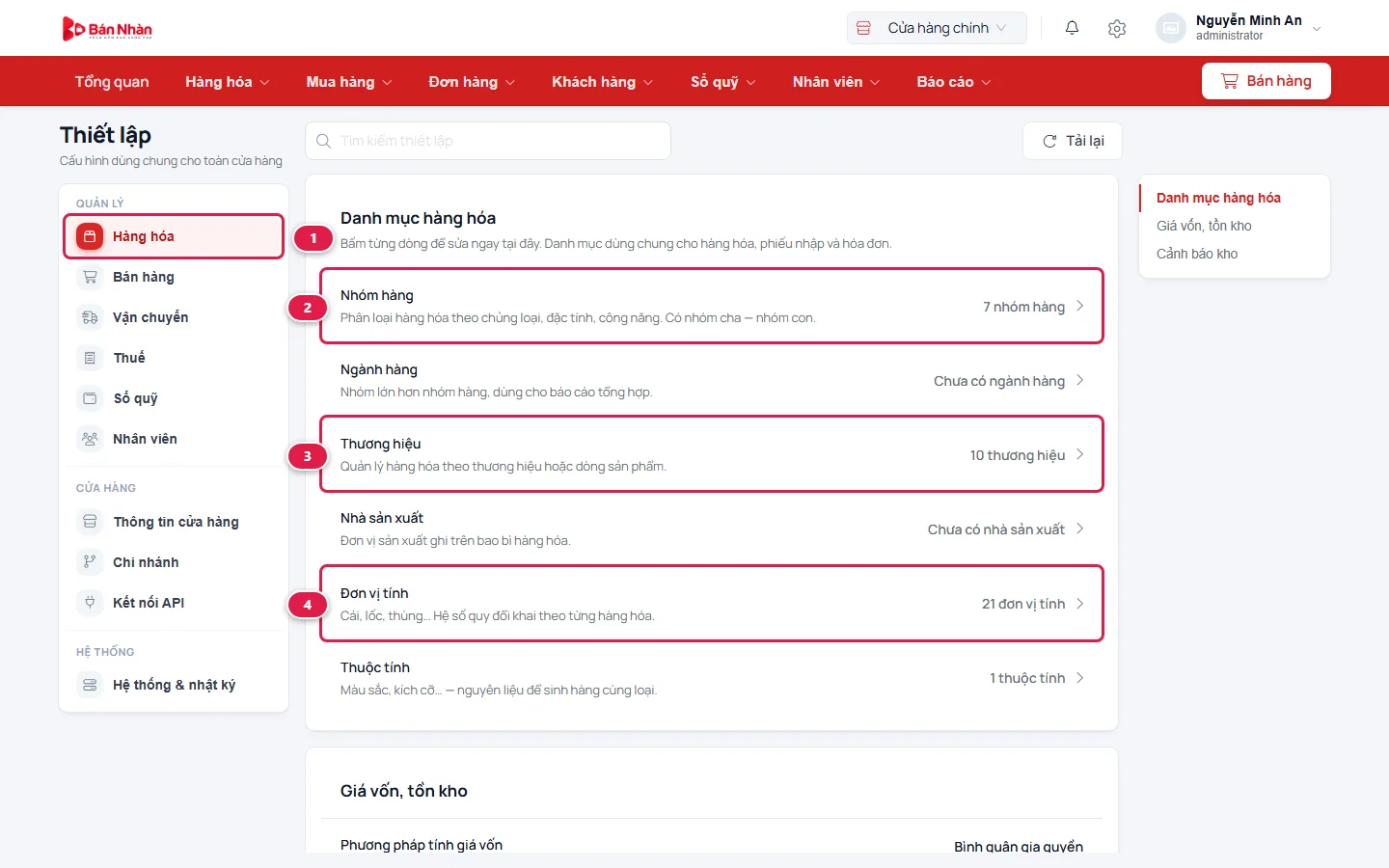Click the Bán hàng cart sidebar icon
Viewport: 1389px width, 868px height.
tap(90, 277)
